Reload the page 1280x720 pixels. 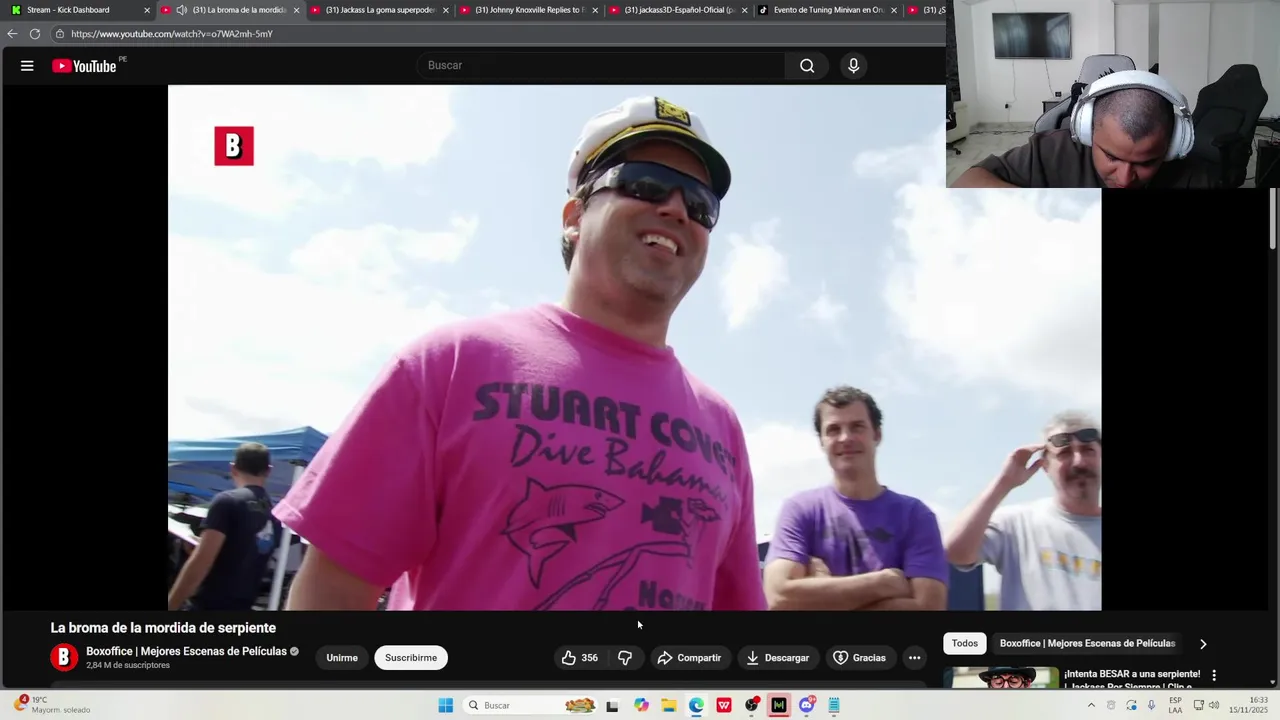pyautogui.click(x=35, y=34)
